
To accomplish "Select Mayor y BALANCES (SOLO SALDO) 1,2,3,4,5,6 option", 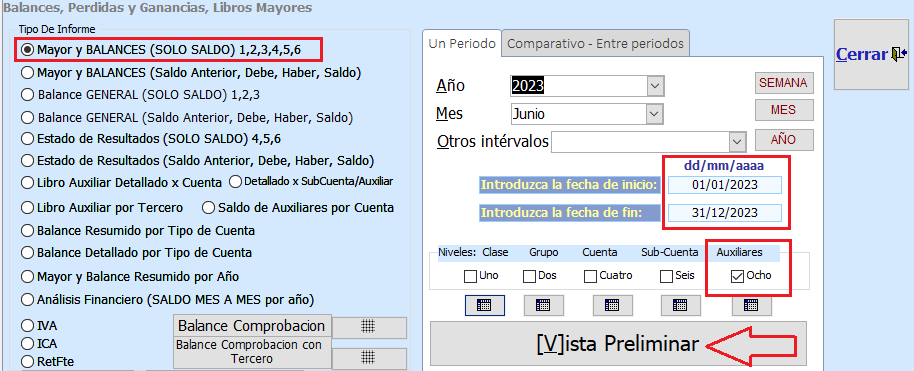I will [161, 50].
